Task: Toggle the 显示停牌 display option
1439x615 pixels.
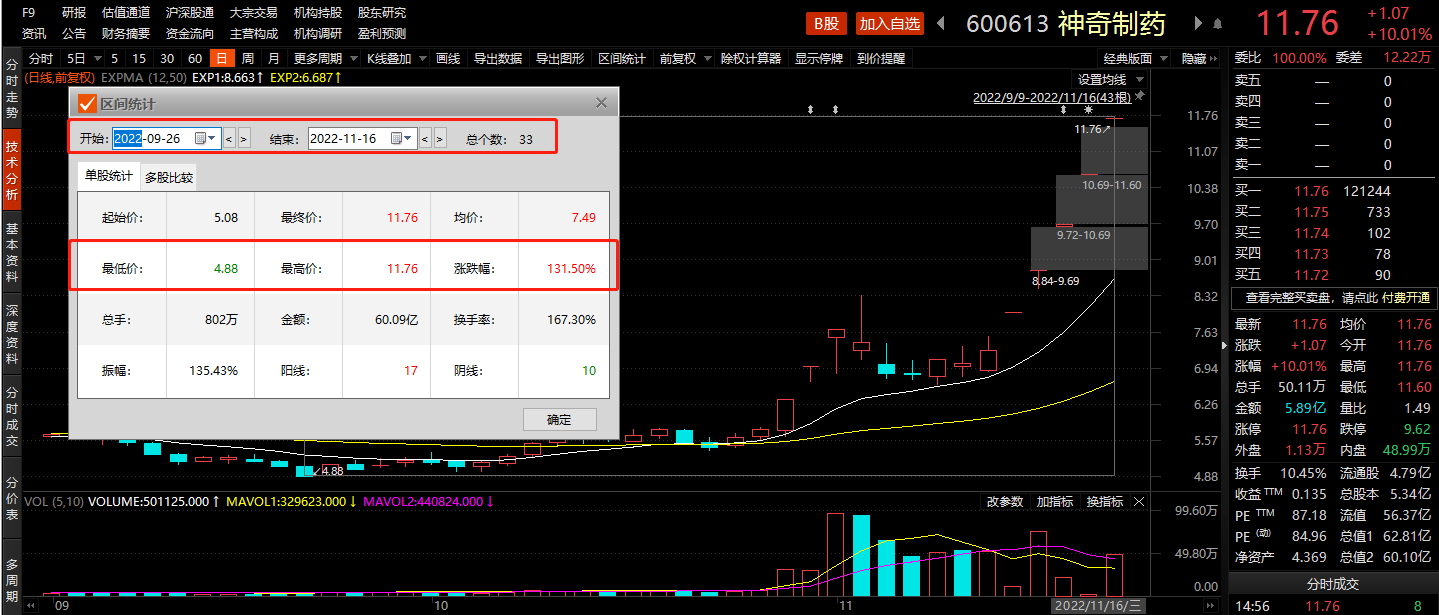Action: click(x=819, y=59)
